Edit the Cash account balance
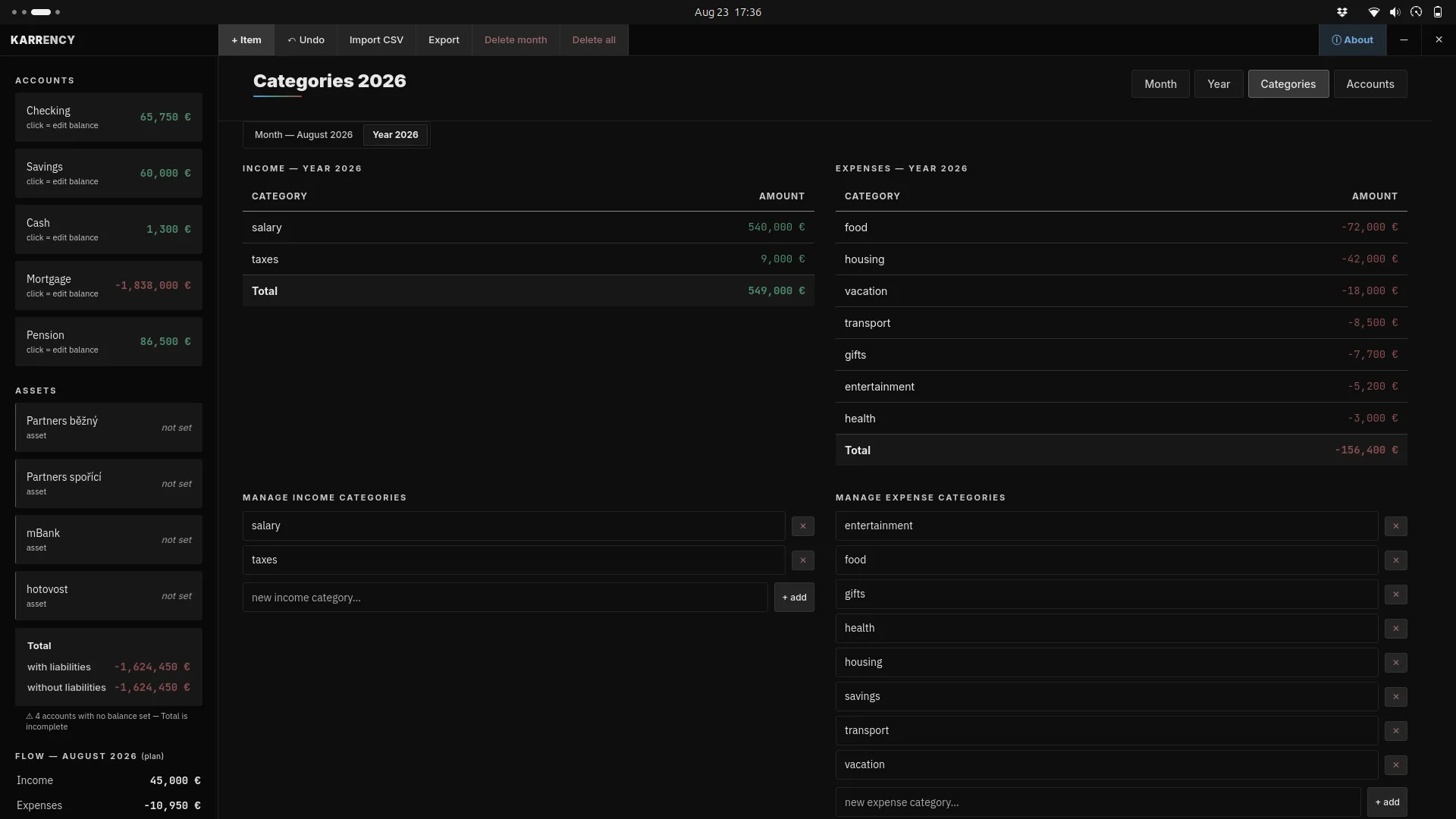1456x819 pixels. coord(108,230)
